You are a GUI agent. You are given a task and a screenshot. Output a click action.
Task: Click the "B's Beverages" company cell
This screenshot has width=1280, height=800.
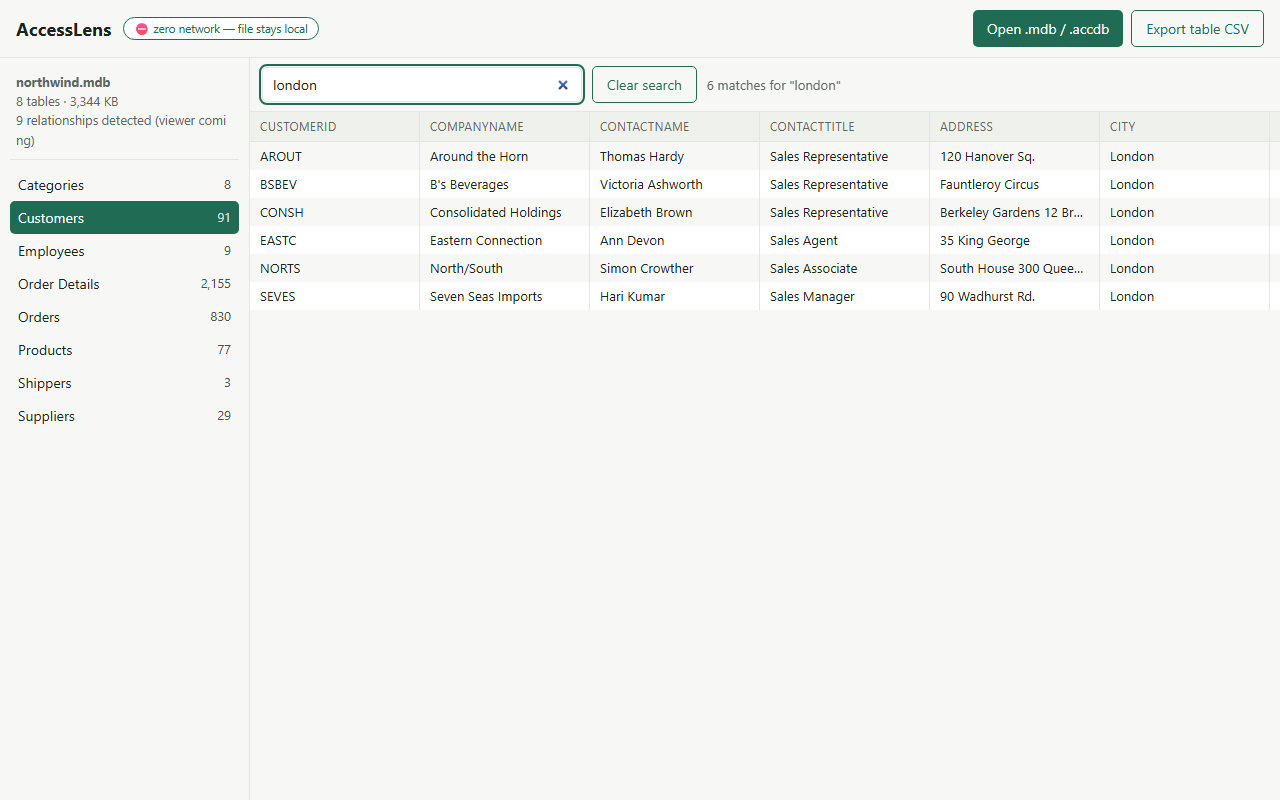[505, 184]
